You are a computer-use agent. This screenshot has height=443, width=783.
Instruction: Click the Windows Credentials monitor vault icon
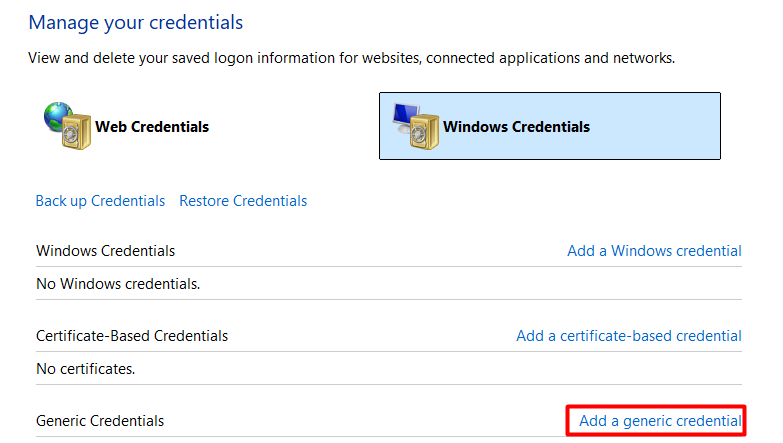[415, 126]
